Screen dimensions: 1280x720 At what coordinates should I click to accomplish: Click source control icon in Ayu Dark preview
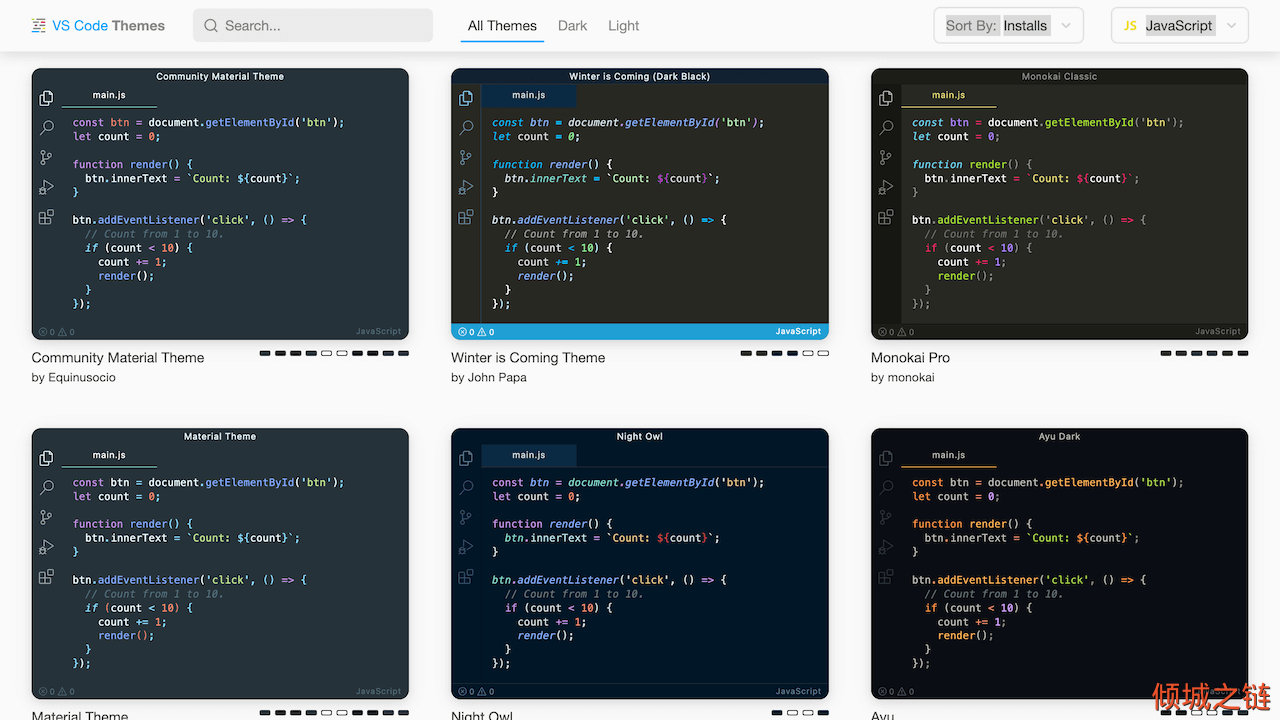(x=886, y=517)
